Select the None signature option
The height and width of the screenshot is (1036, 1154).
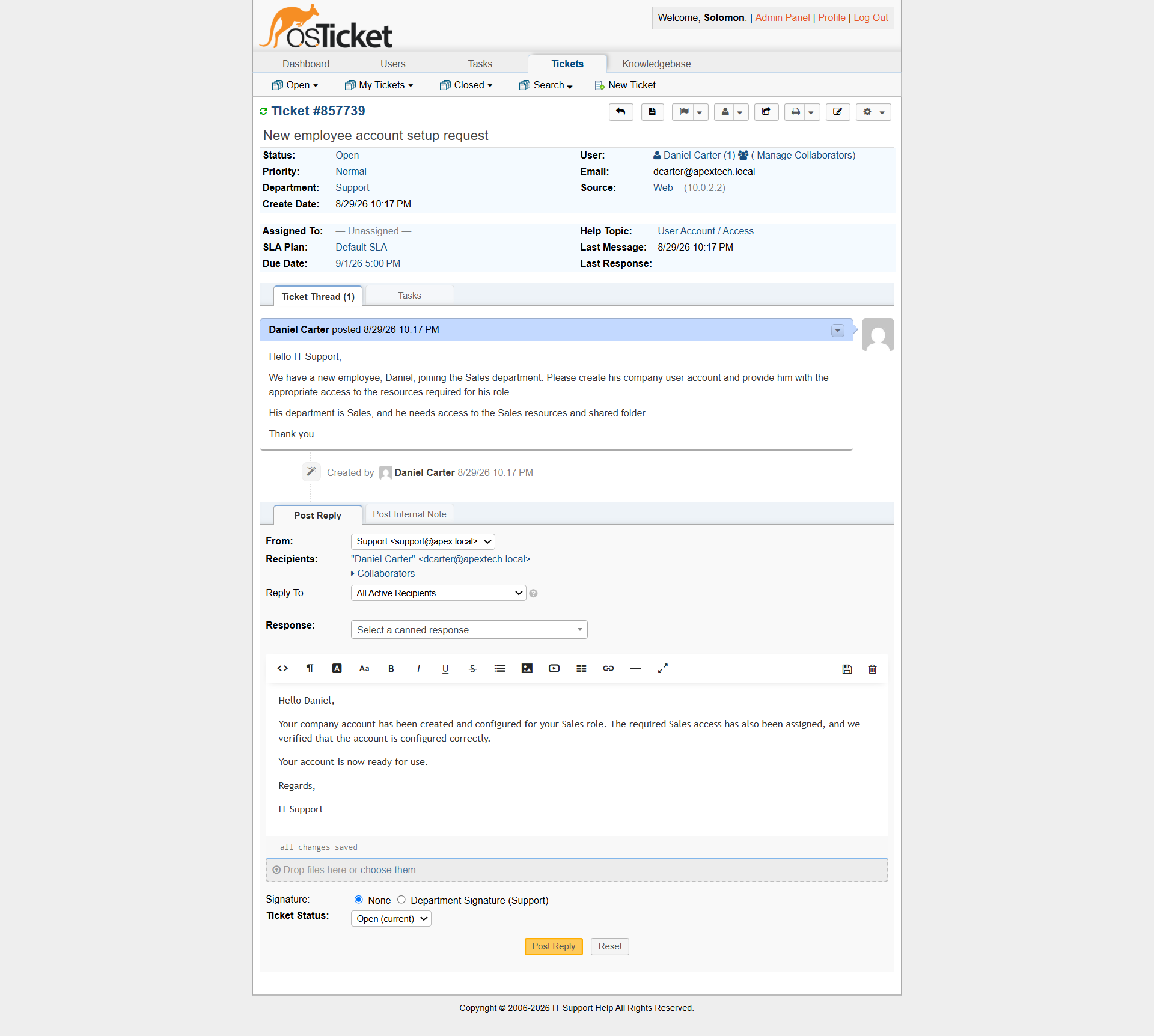359,900
